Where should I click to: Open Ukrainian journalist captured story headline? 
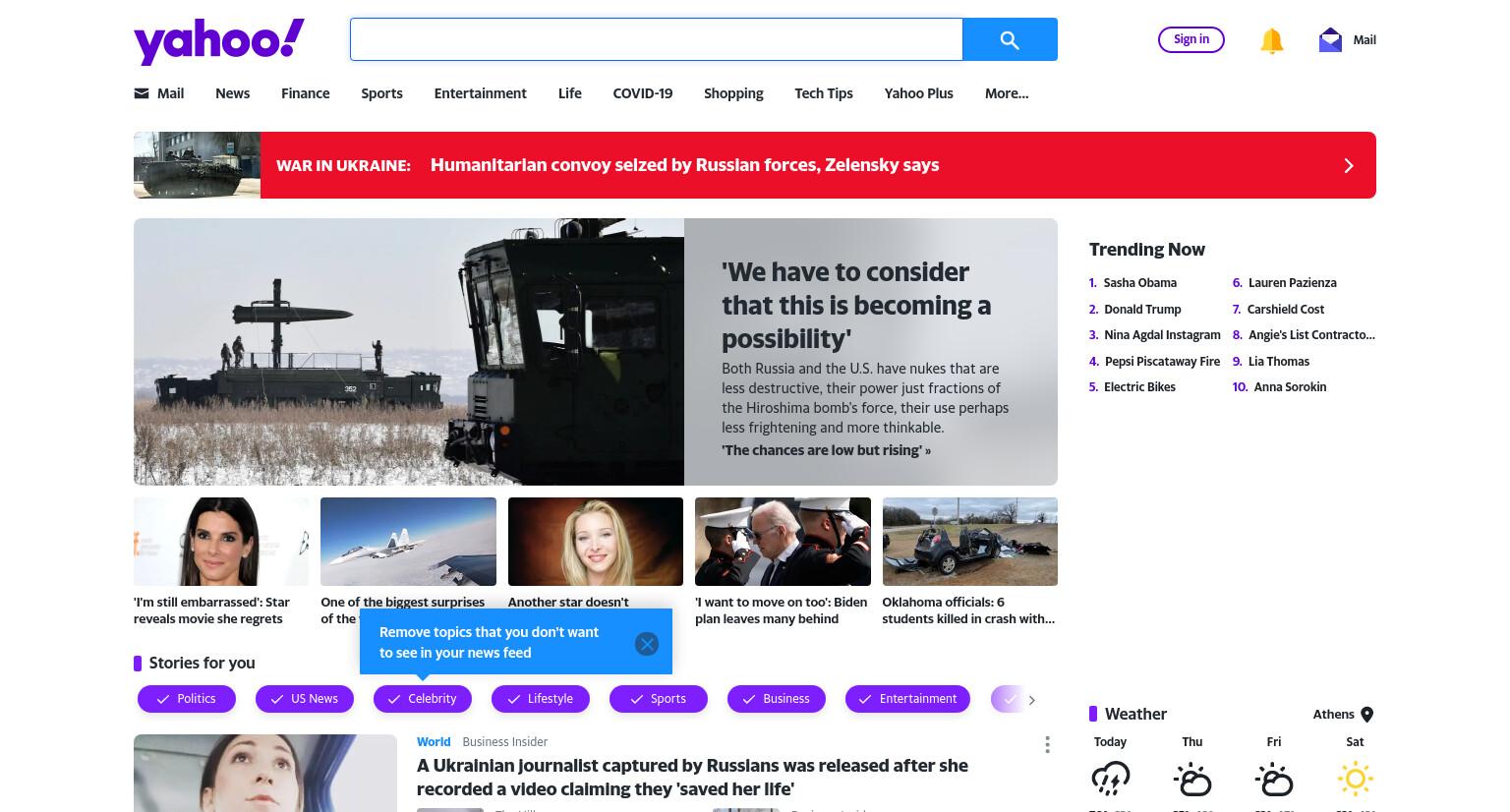(692, 778)
